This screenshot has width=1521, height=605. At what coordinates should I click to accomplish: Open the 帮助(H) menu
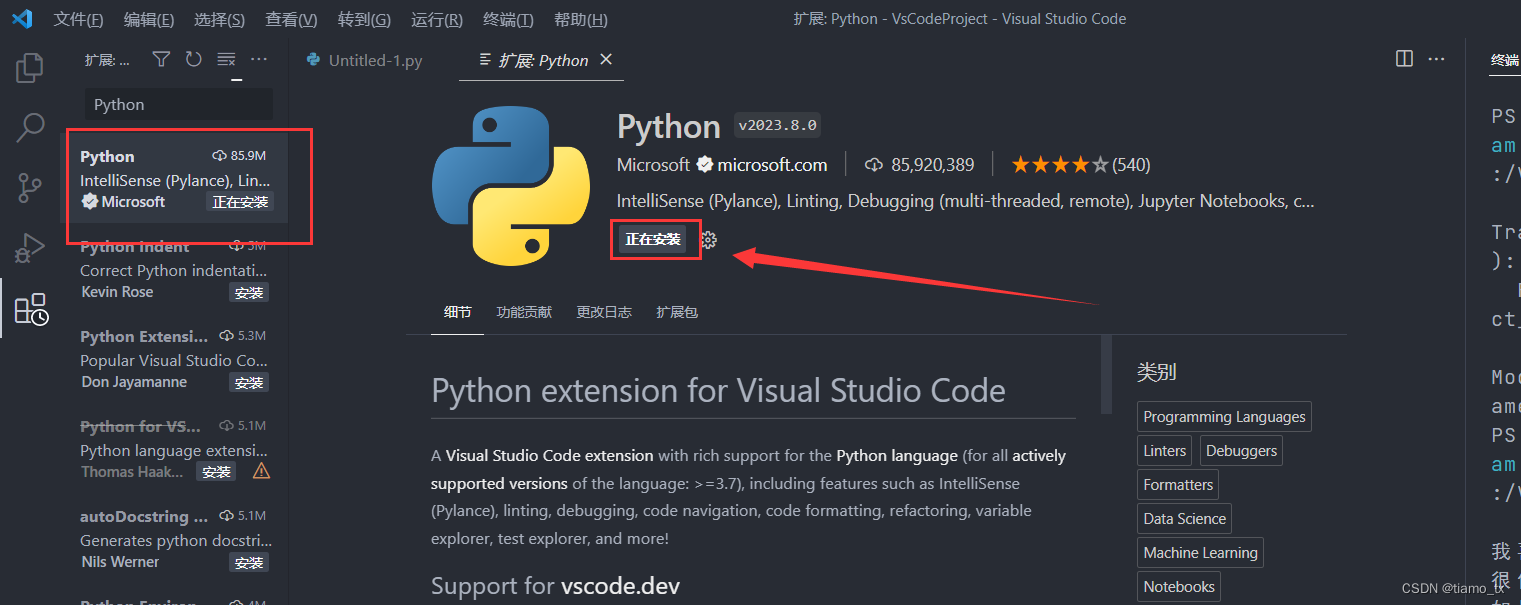click(580, 19)
